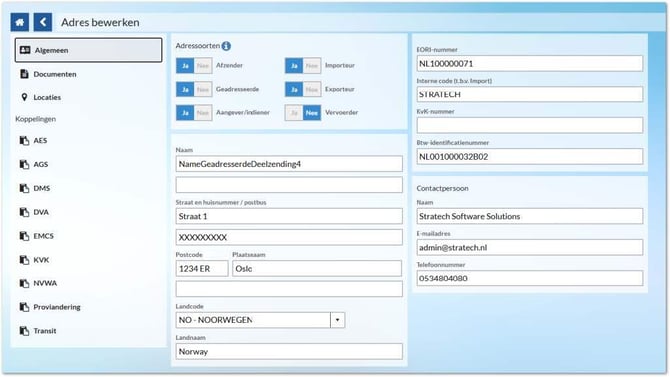Set Afzender to Nee
Image resolution: width=670 pixels, height=377 pixels.
click(x=203, y=66)
